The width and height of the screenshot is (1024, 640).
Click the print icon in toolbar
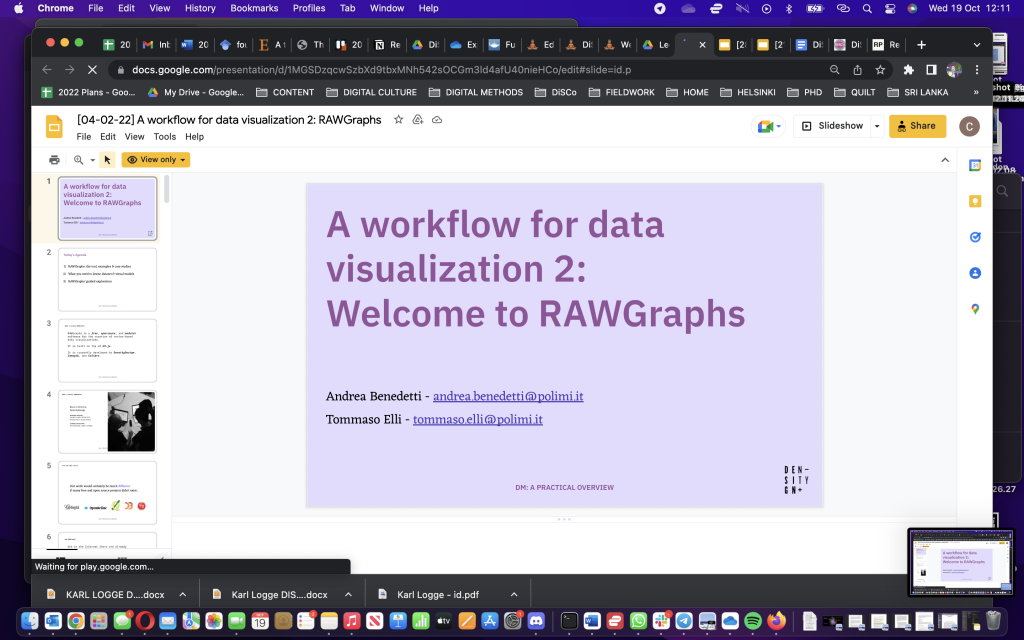tap(54, 160)
